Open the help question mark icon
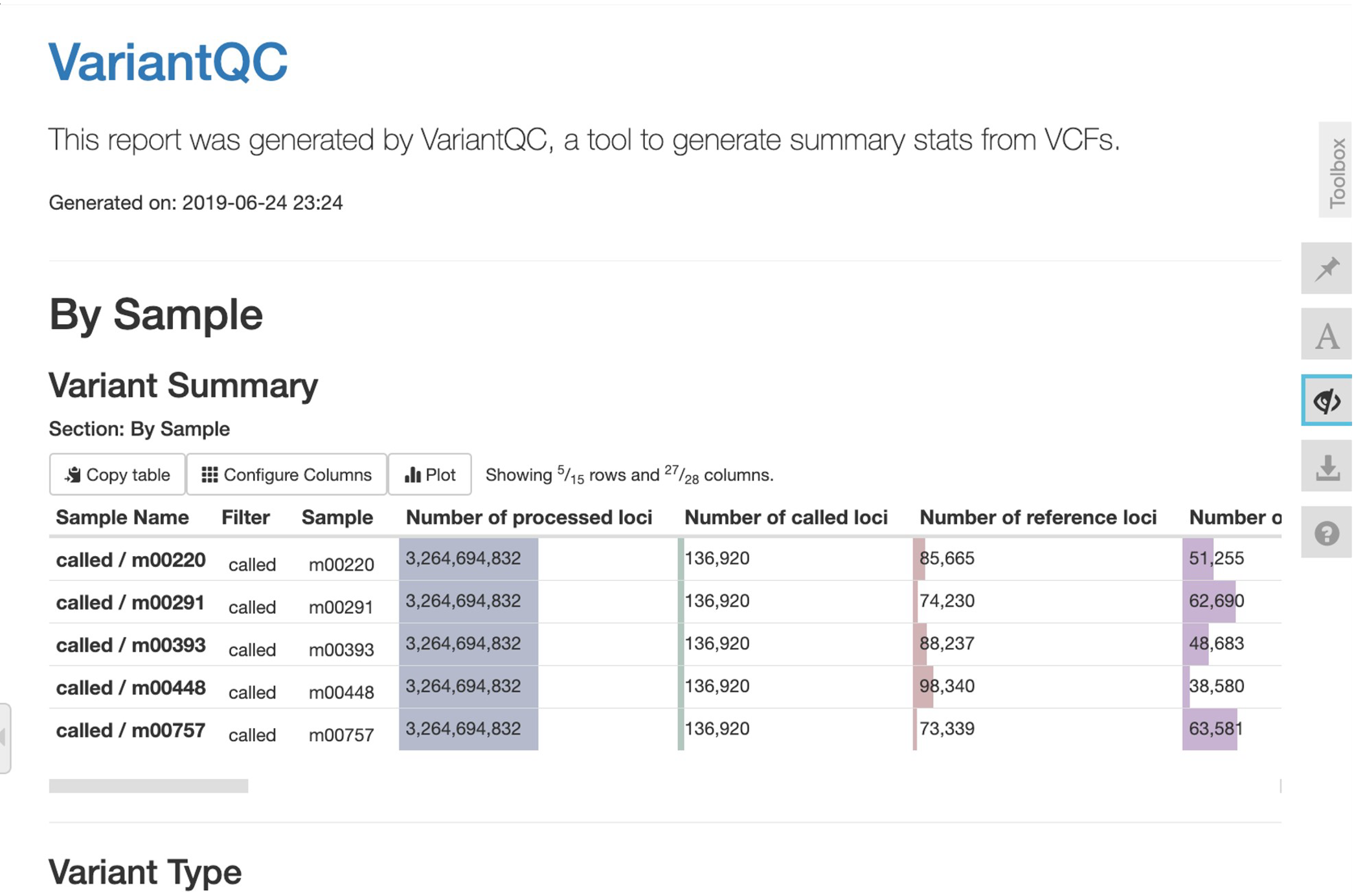Image resolution: width=1356 pixels, height=896 pixels. (1327, 533)
